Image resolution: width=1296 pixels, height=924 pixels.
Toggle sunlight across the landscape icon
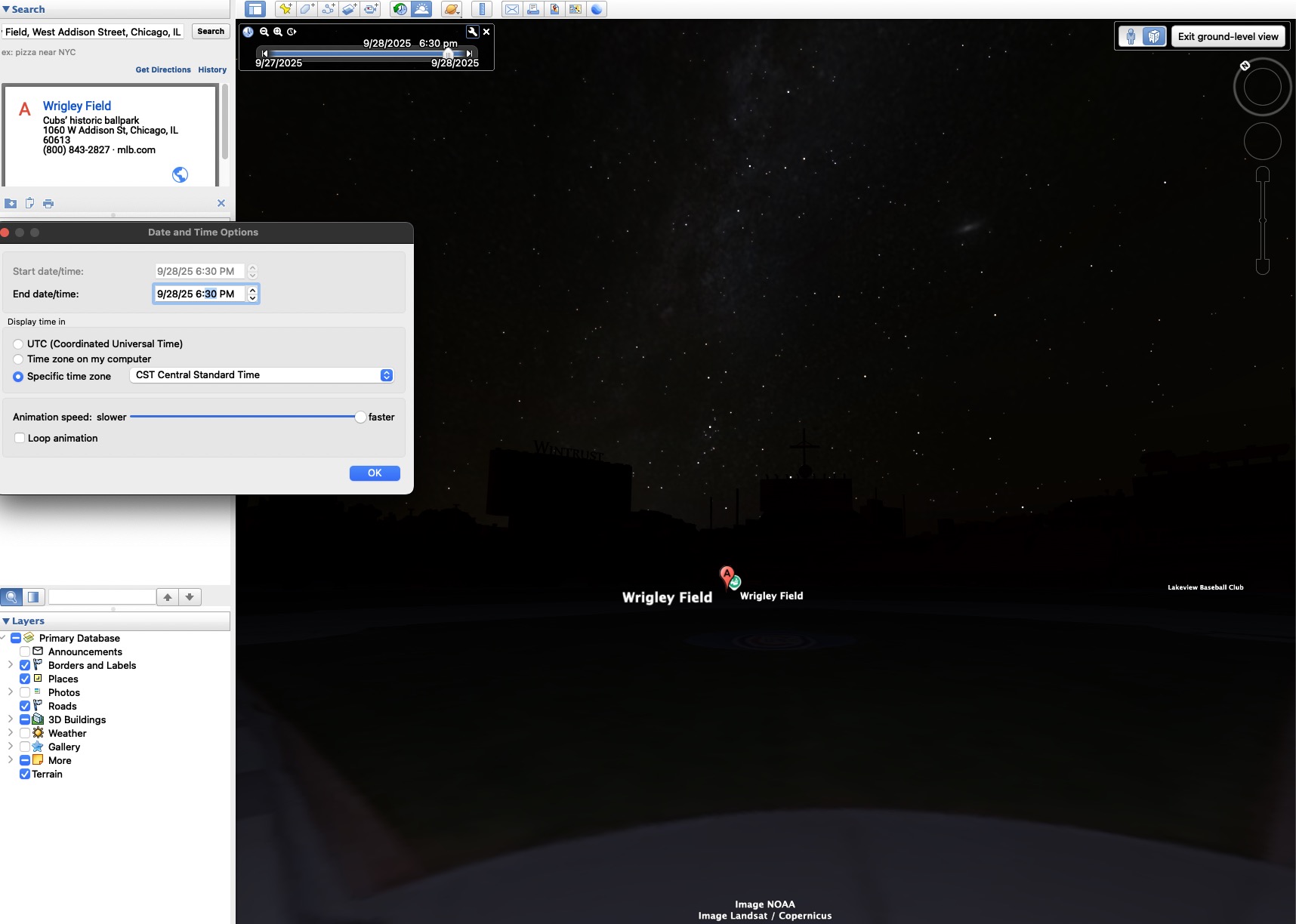click(421, 9)
